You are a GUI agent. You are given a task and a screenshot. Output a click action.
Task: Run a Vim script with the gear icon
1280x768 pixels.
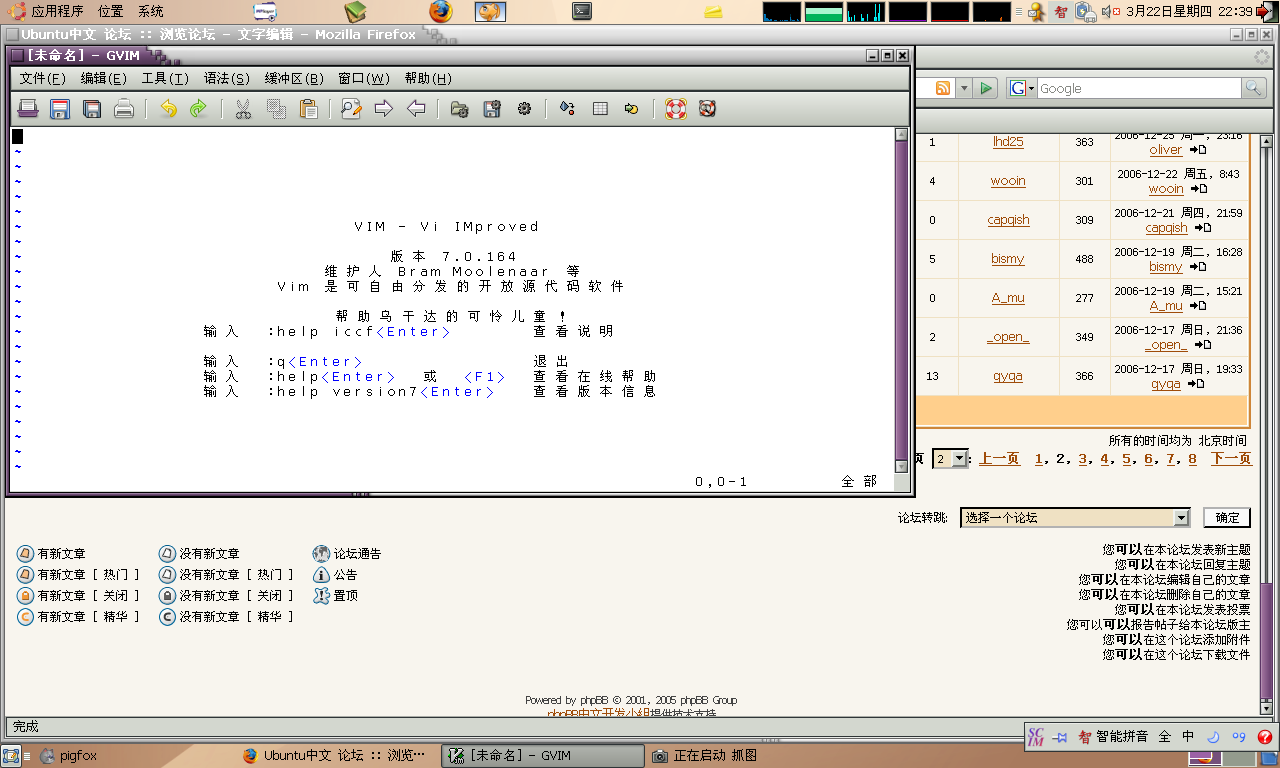click(524, 109)
